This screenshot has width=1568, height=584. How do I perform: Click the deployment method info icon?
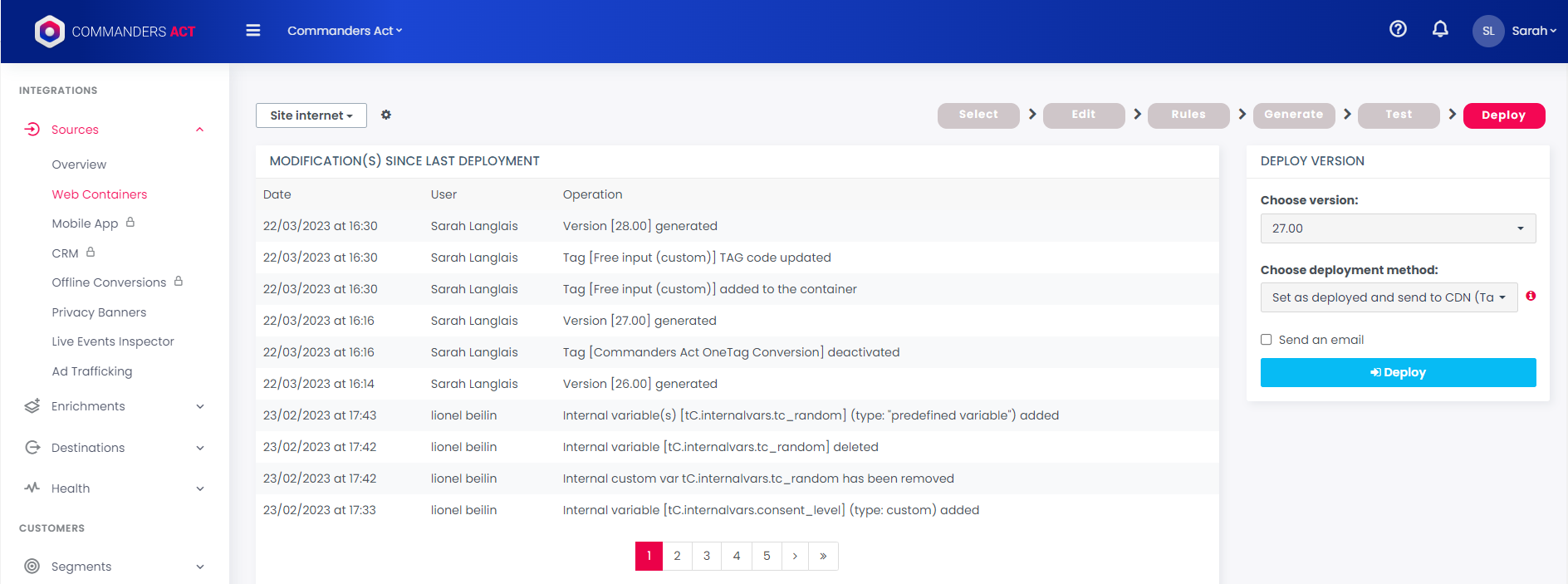[1531, 297]
